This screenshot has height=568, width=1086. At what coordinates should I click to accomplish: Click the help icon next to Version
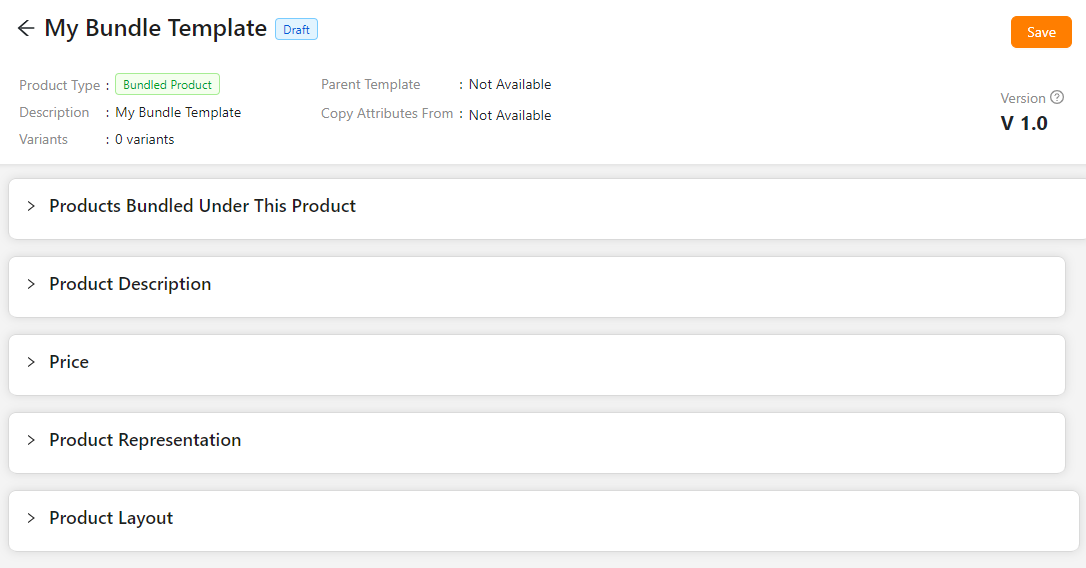coord(1057,98)
